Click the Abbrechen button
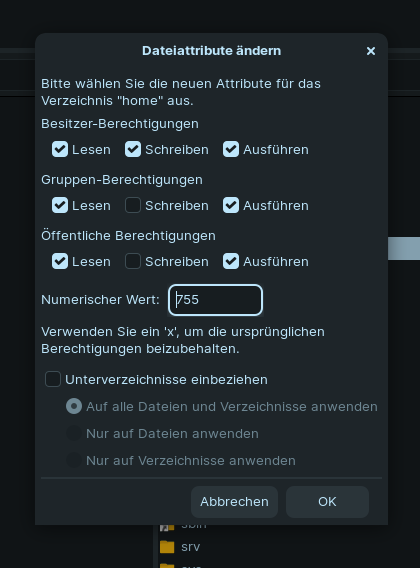The width and height of the screenshot is (420, 568). (x=234, y=502)
